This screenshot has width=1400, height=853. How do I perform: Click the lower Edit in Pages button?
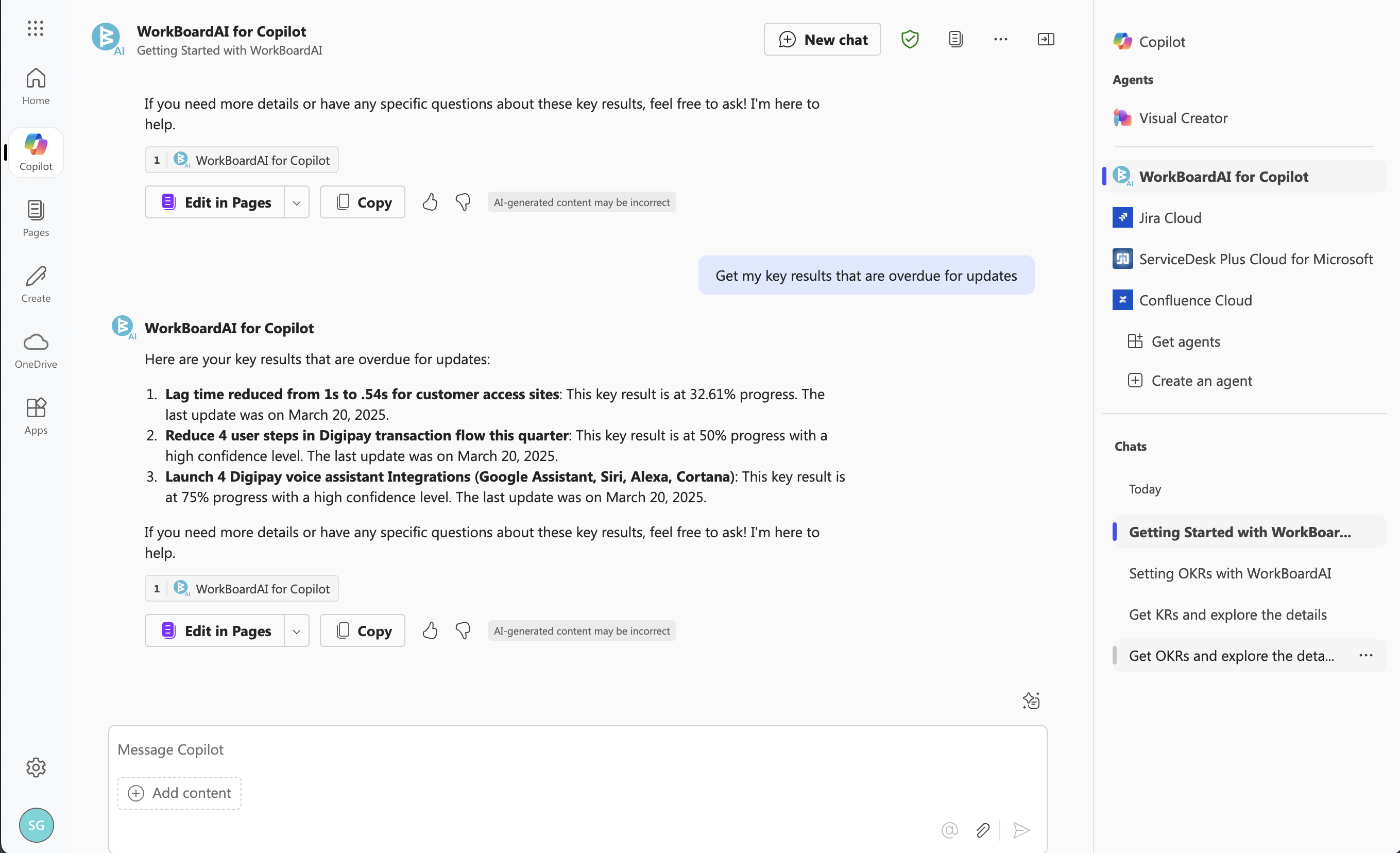(x=215, y=630)
